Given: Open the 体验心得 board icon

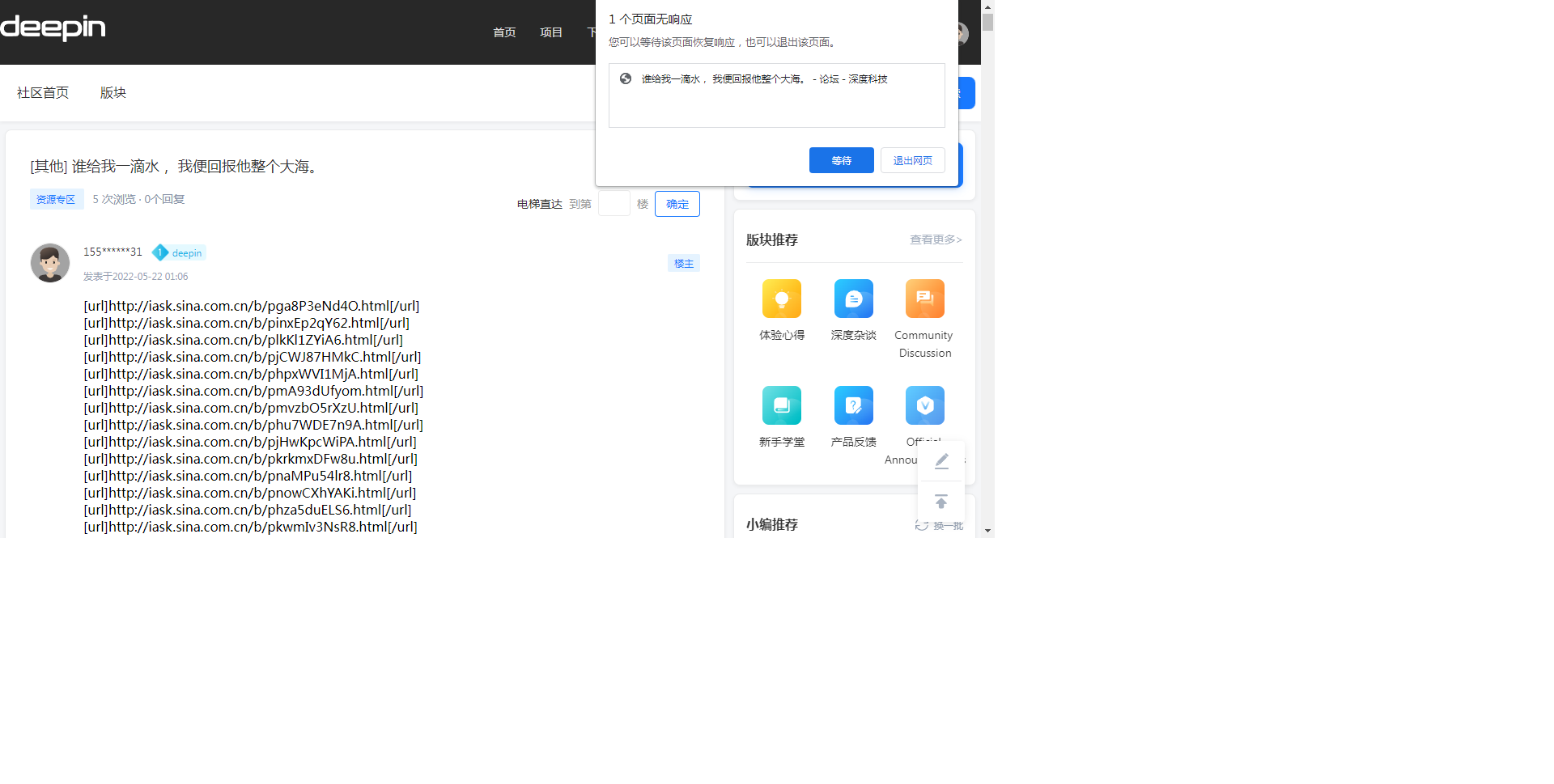Looking at the screenshot, I should coord(782,299).
